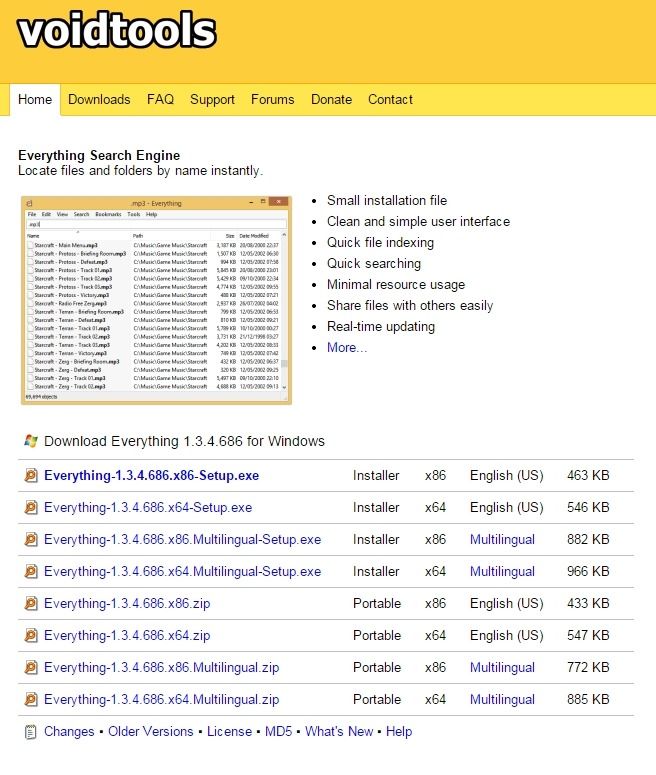
Task: Download Everything-1.3.4.686.x64-Setup.exe
Action: click(148, 508)
